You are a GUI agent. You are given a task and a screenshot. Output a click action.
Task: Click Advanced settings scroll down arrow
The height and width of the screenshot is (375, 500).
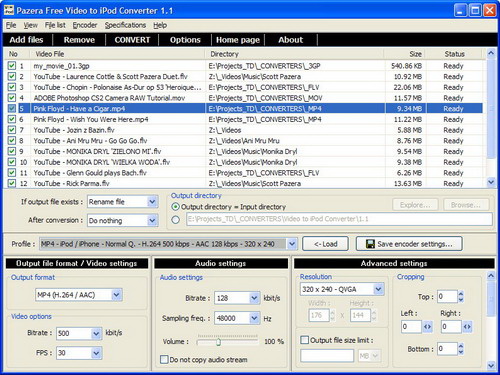(491, 365)
